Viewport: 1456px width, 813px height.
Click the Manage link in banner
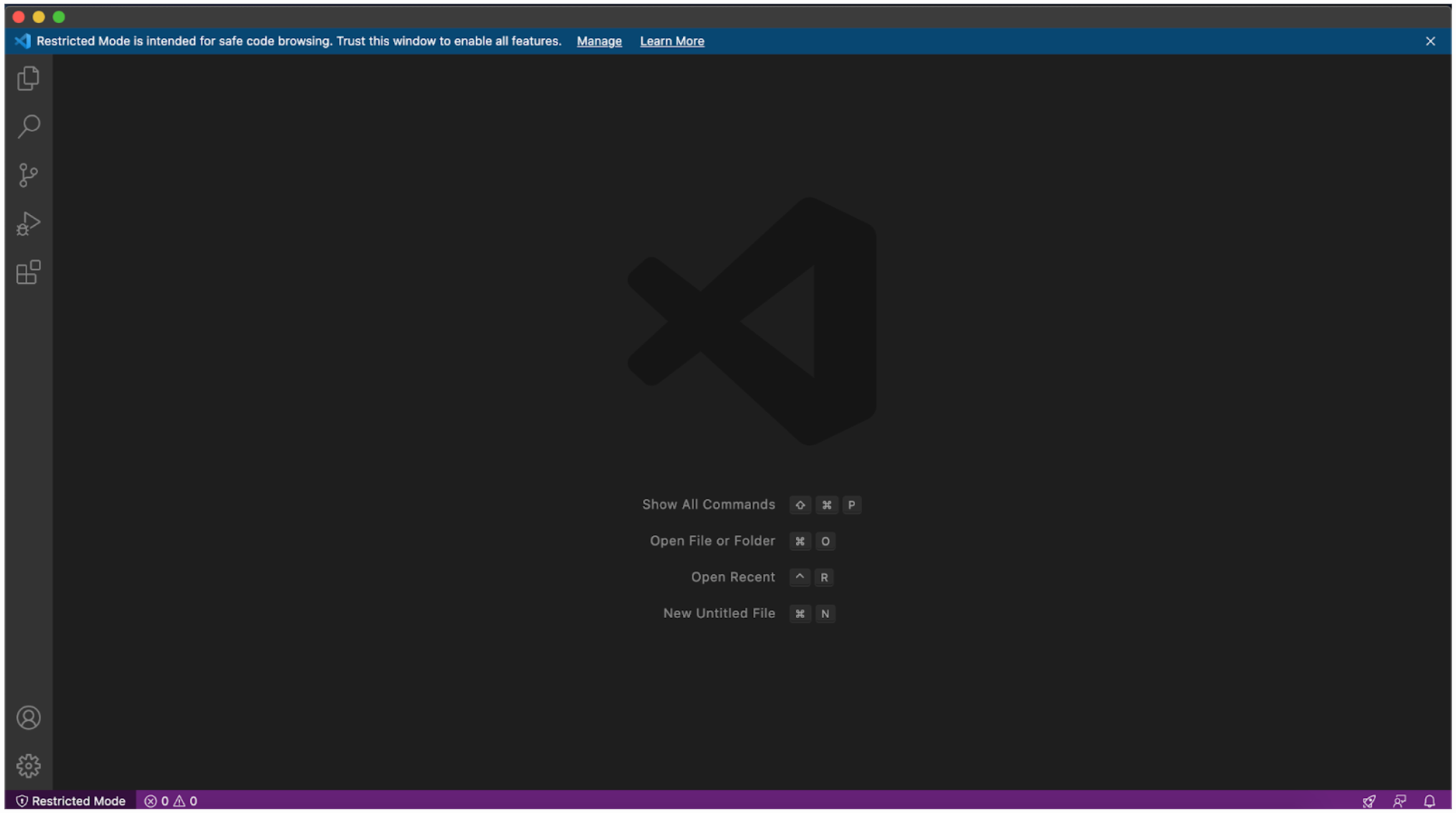coord(599,42)
